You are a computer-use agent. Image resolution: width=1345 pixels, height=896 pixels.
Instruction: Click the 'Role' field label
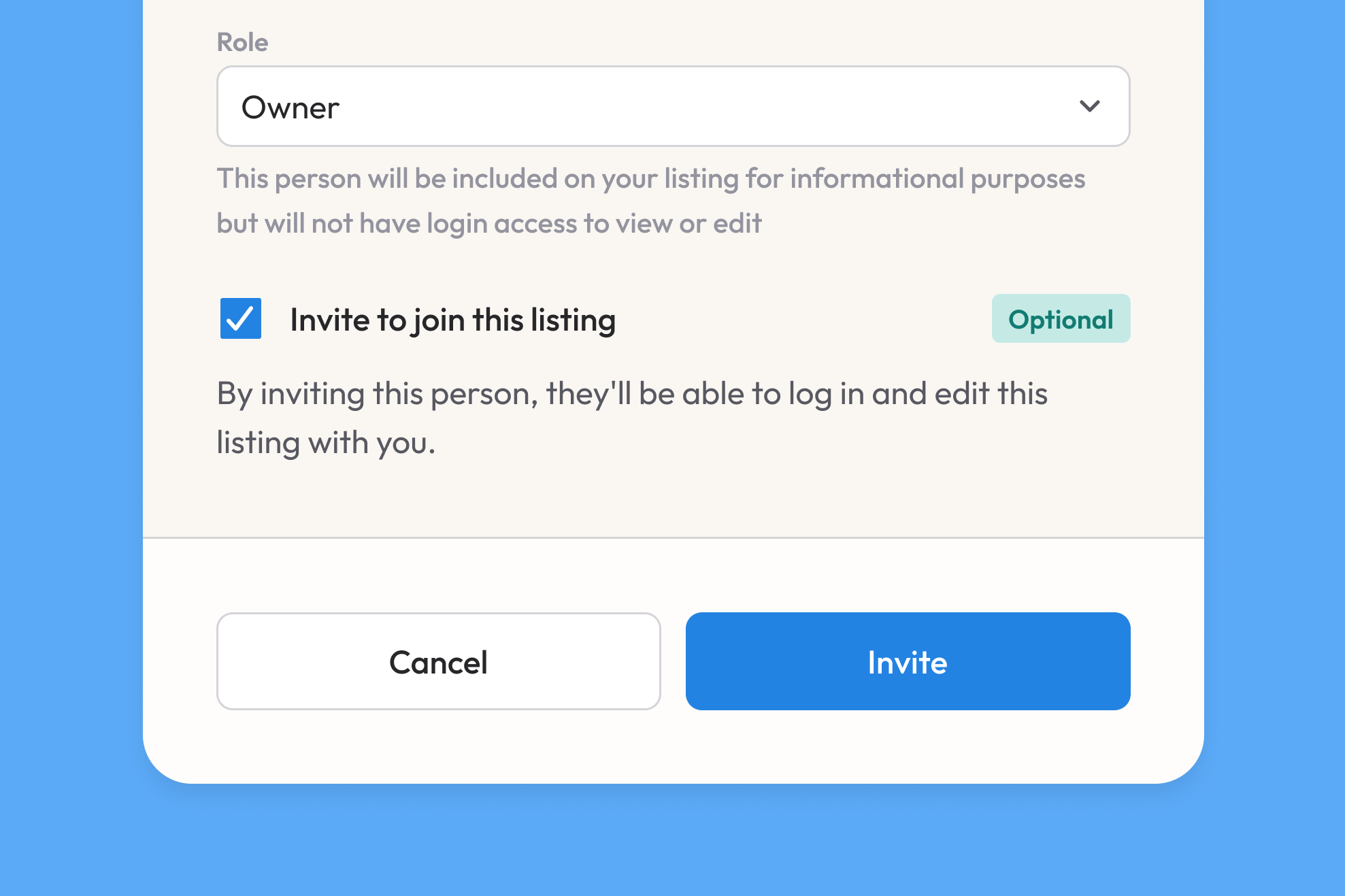tap(242, 42)
